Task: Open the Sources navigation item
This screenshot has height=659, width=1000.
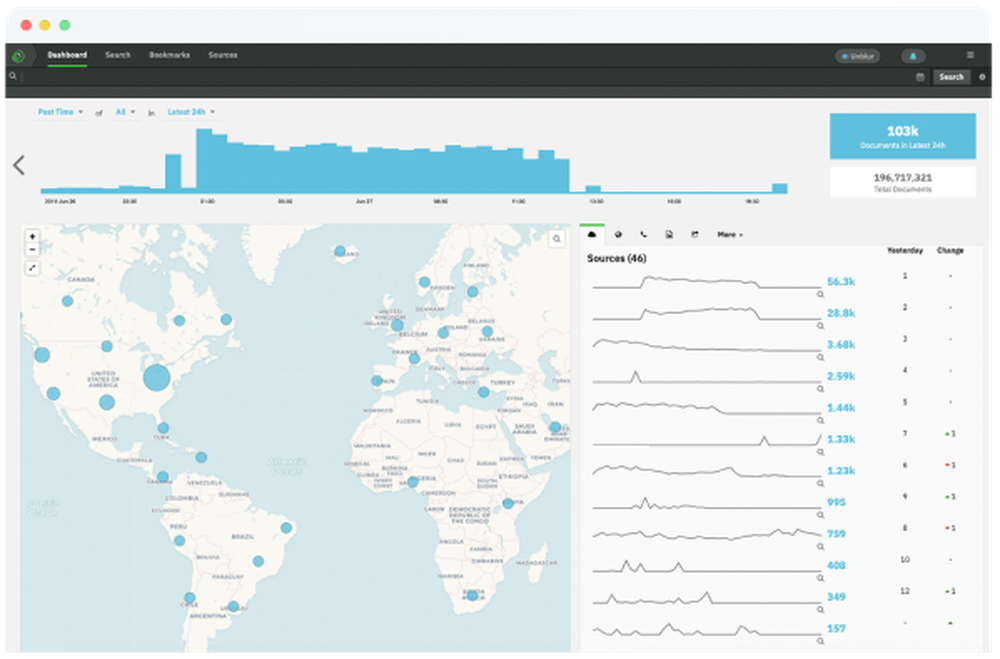Action: coord(223,55)
